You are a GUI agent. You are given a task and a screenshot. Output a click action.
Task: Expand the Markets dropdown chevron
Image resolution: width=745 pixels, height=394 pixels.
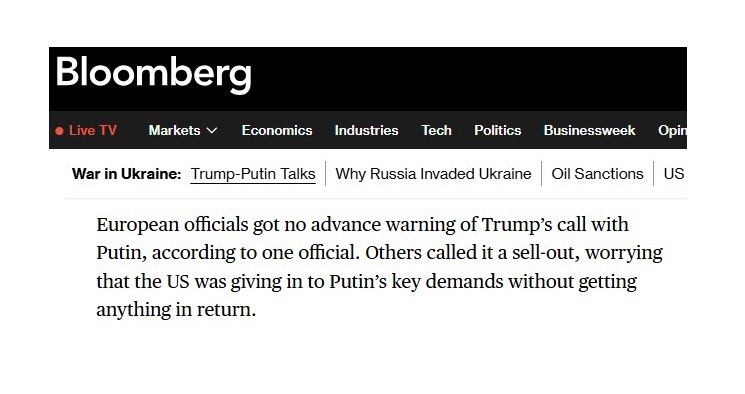point(212,131)
